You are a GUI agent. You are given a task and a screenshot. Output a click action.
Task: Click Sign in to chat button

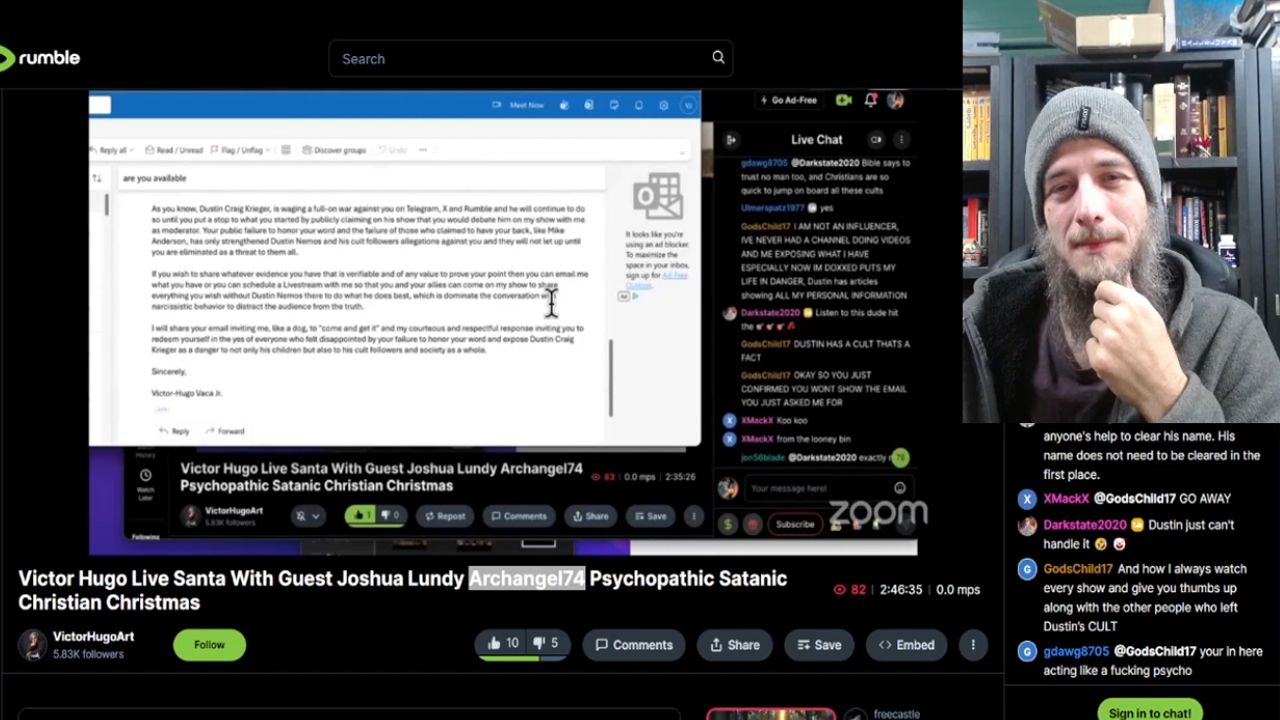[x=1149, y=712]
